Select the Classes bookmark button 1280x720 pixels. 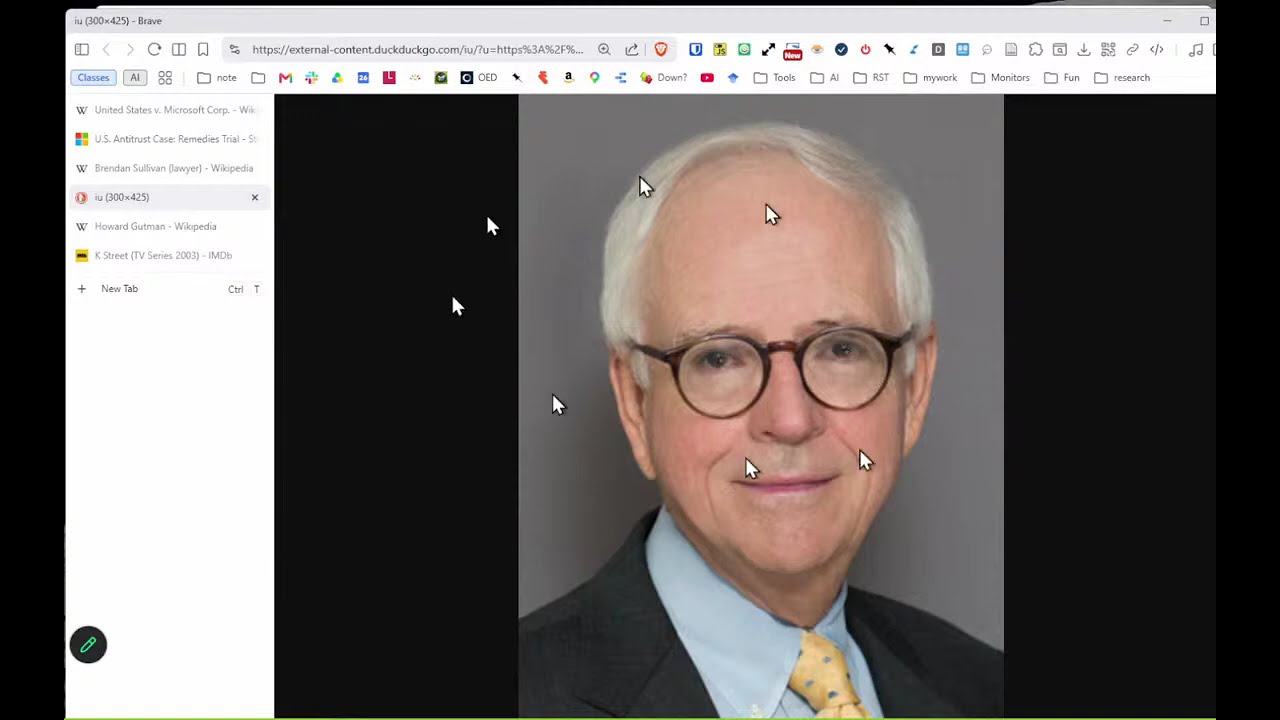point(93,77)
